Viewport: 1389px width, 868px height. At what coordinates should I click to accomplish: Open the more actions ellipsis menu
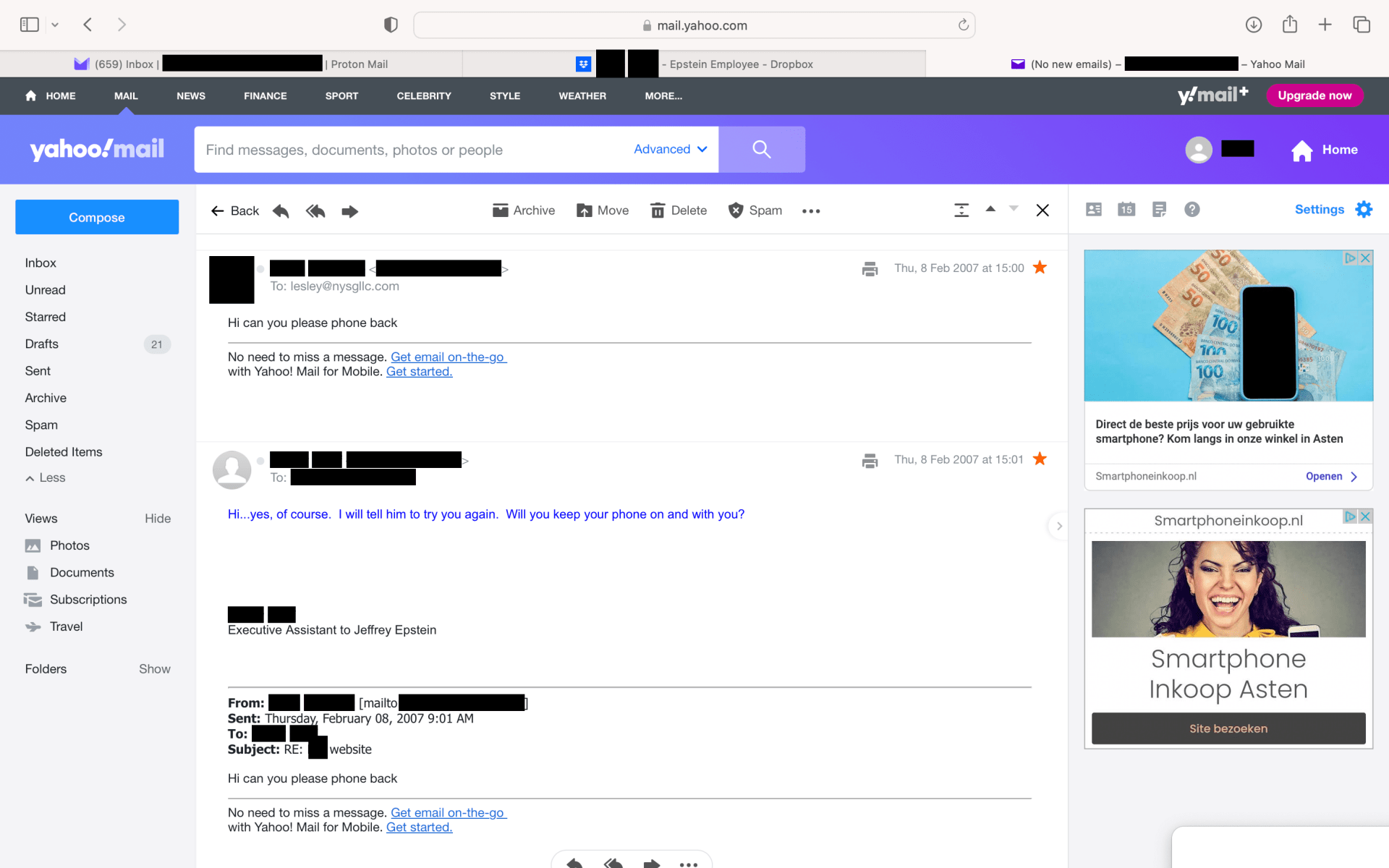click(x=811, y=211)
